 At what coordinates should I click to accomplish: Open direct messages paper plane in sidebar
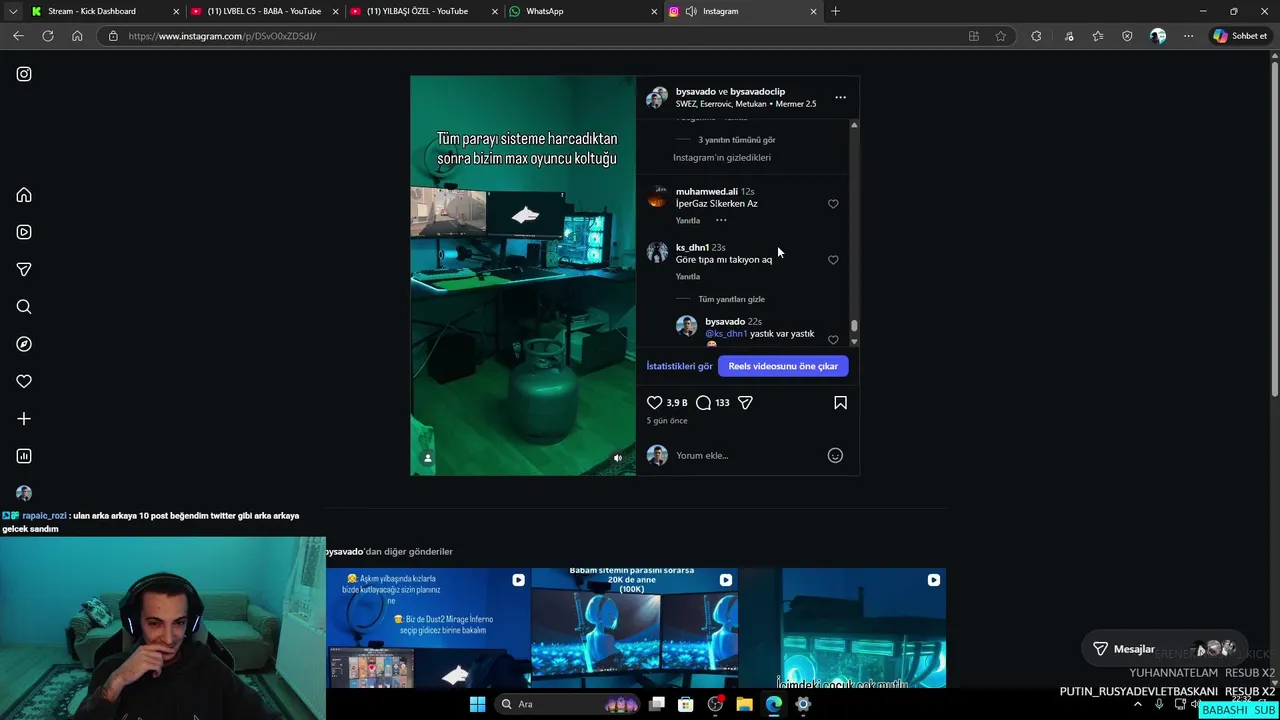click(24, 269)
